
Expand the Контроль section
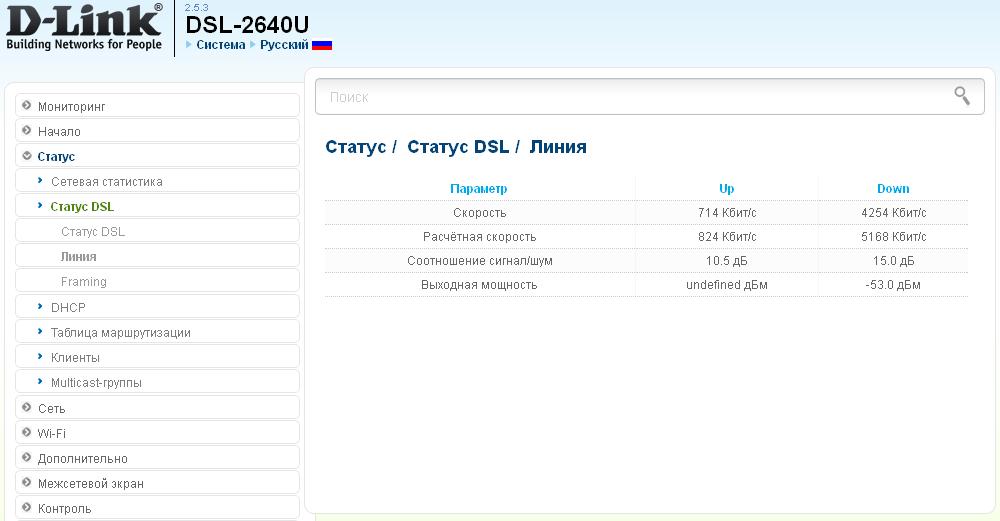tap(157, 508)
